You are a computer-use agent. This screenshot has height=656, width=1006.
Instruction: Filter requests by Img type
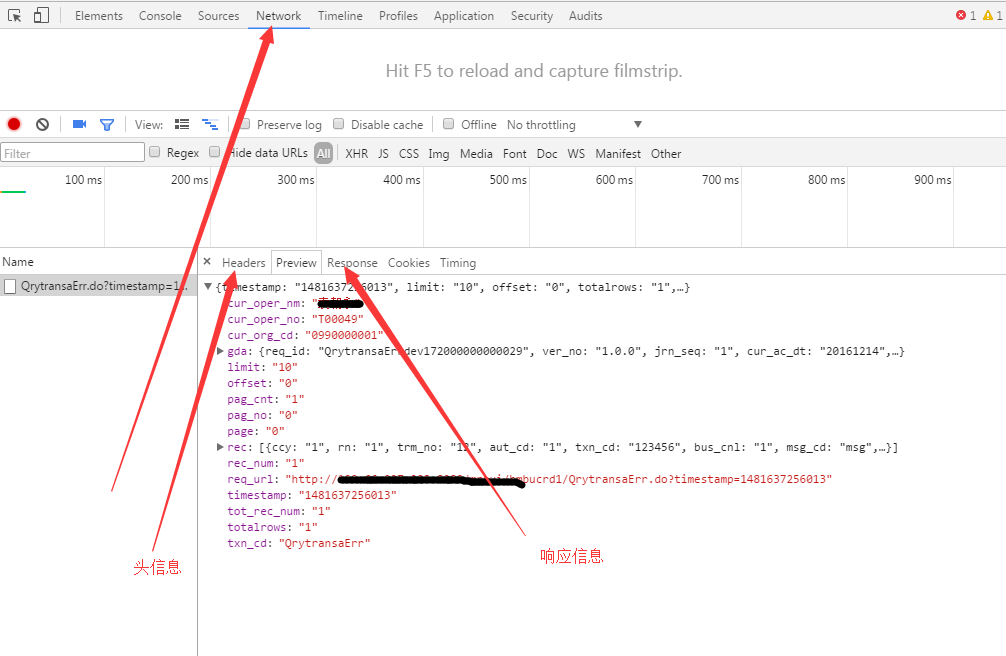click(439, 153)
